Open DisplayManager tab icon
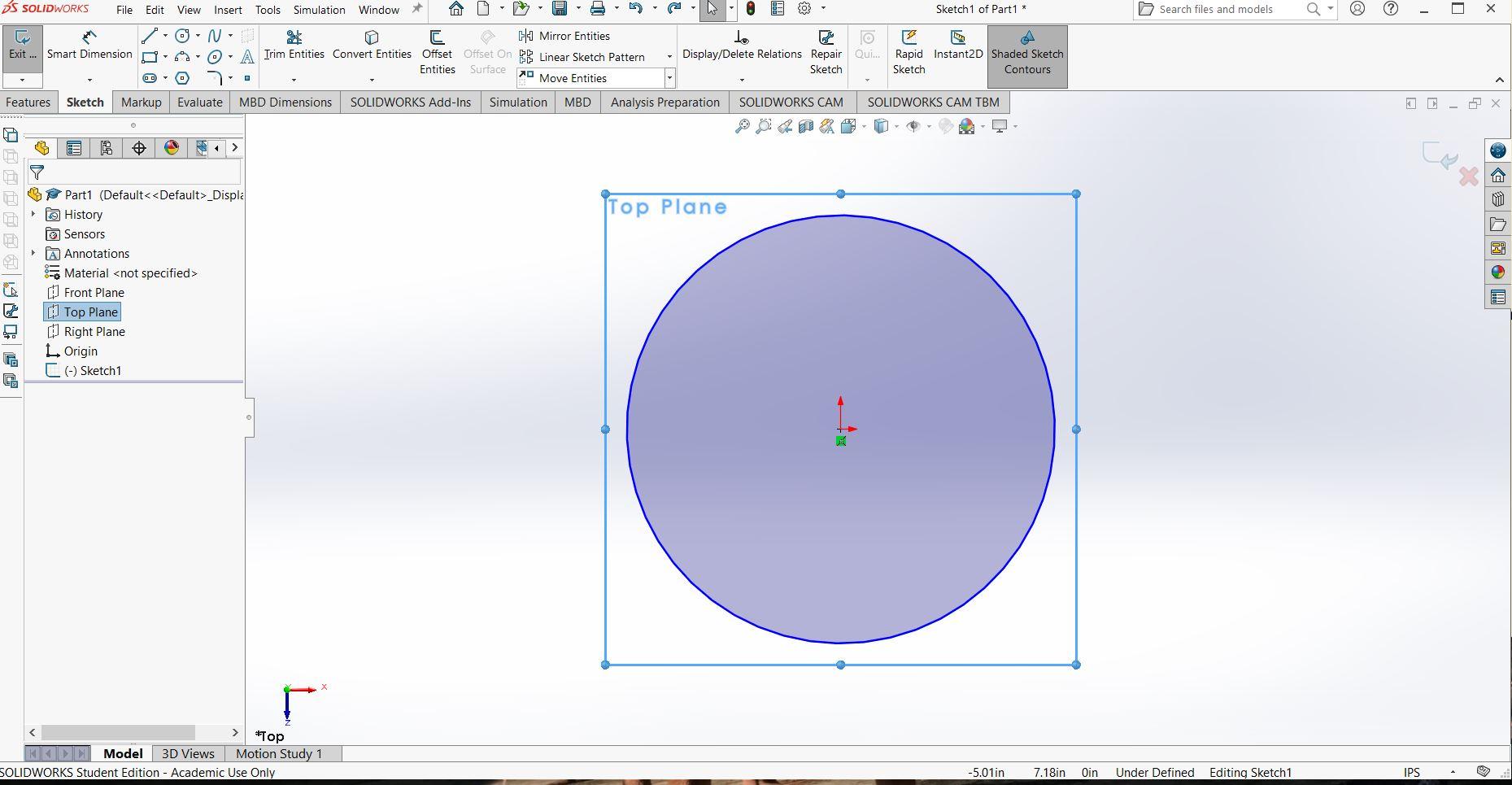 (172, 148)
